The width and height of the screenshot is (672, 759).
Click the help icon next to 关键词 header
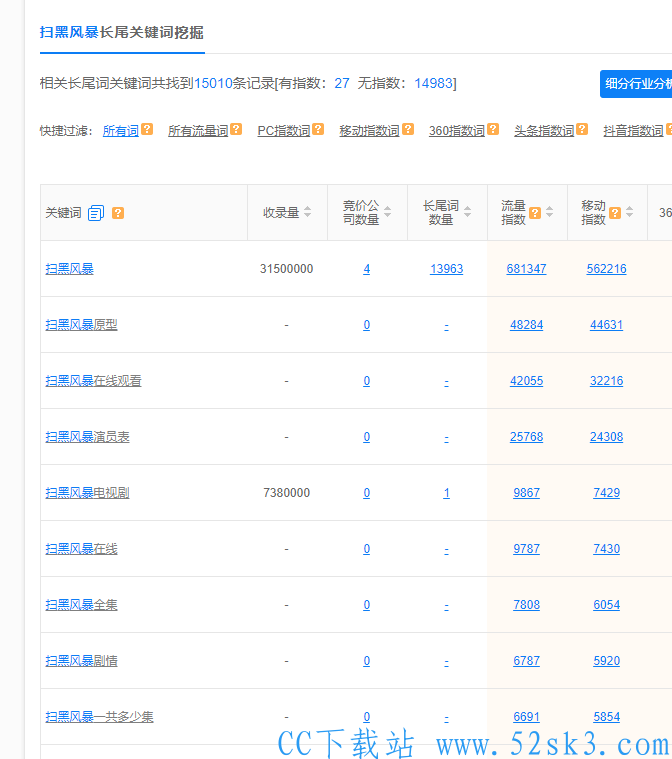tap(118, 213)
